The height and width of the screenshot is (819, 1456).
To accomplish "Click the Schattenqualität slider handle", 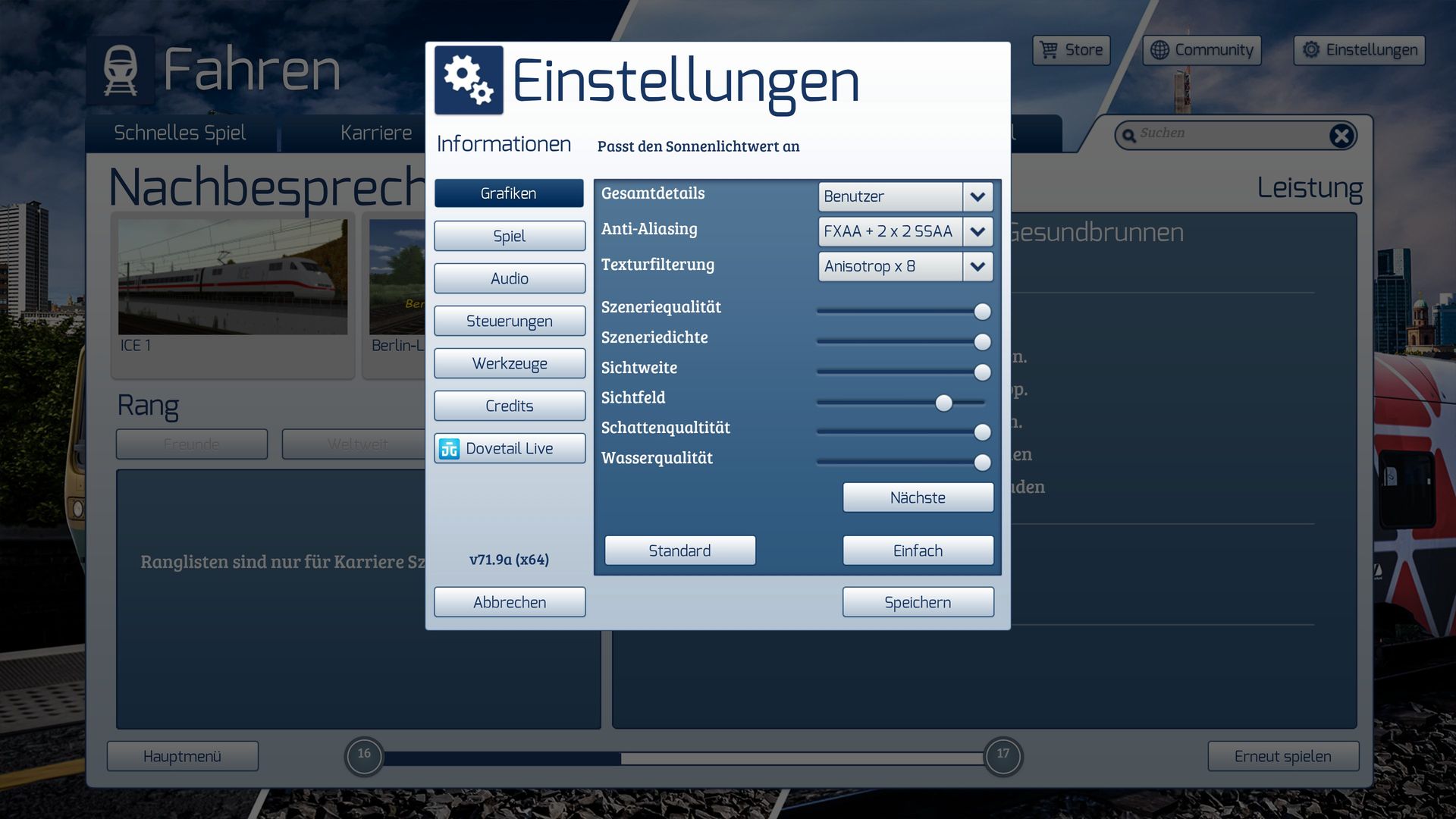I will pos(982,432).
